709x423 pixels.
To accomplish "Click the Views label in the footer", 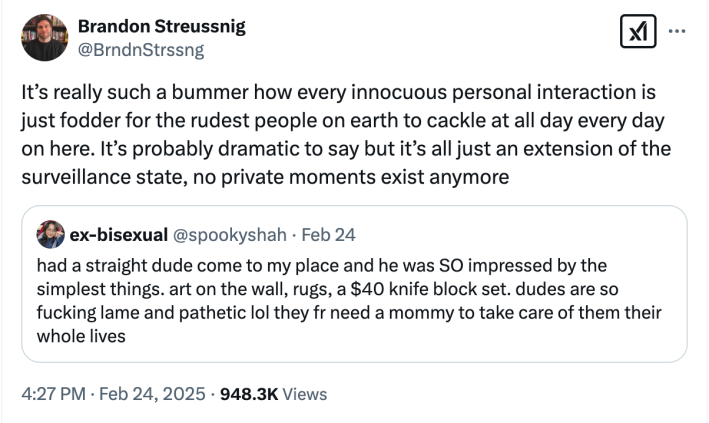I will tap(305, 394).
